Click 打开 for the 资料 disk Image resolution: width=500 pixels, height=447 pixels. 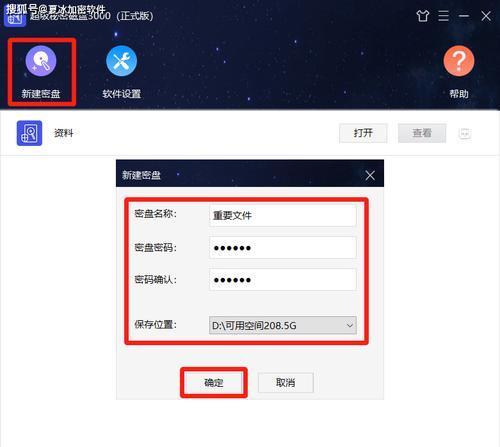point(363,133)
